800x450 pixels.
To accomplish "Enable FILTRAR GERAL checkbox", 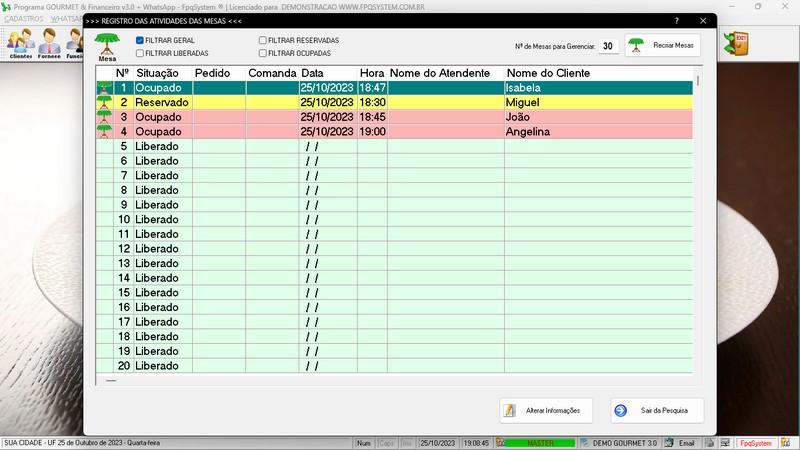I will (x=139, y=40).
